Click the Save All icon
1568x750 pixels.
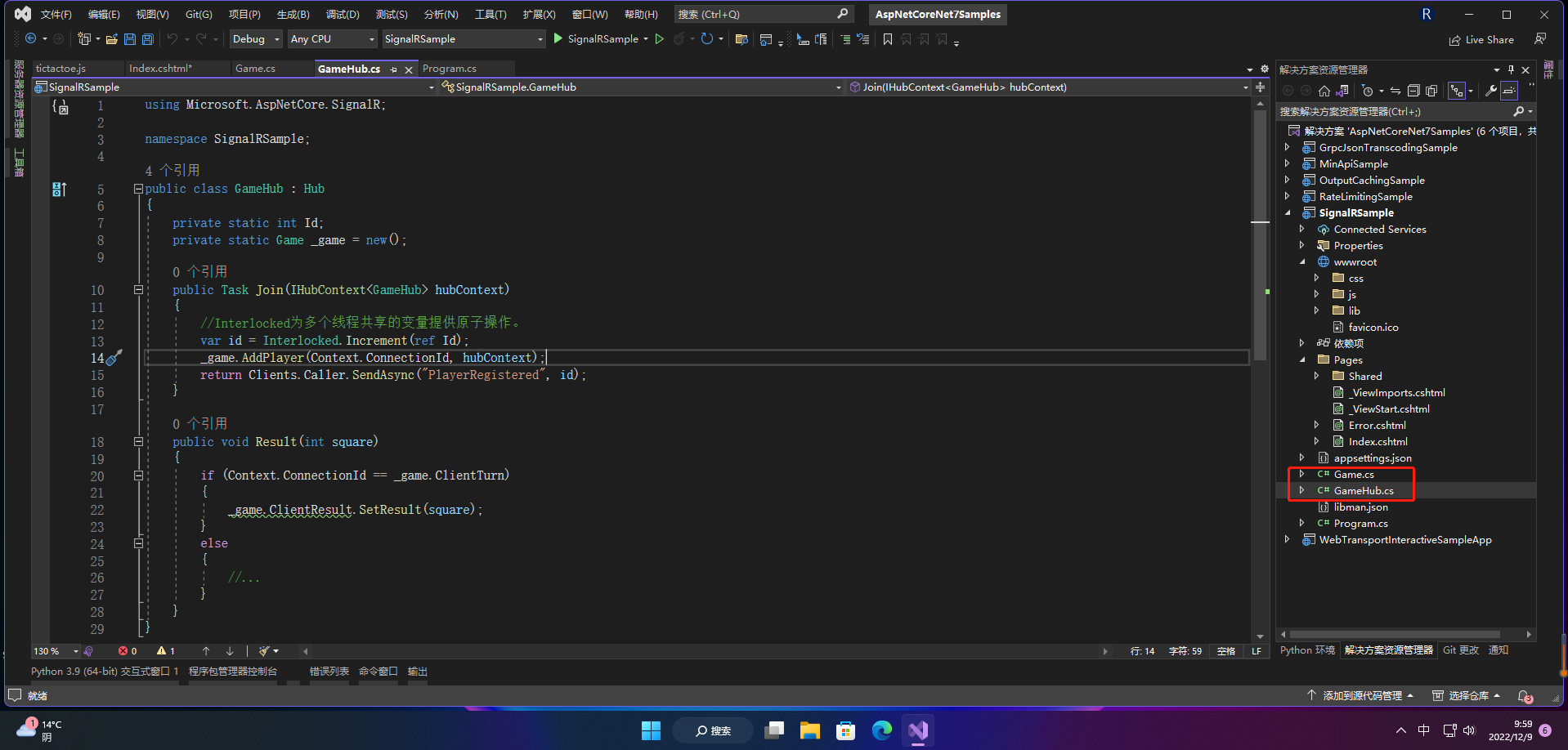pos(148,39)
